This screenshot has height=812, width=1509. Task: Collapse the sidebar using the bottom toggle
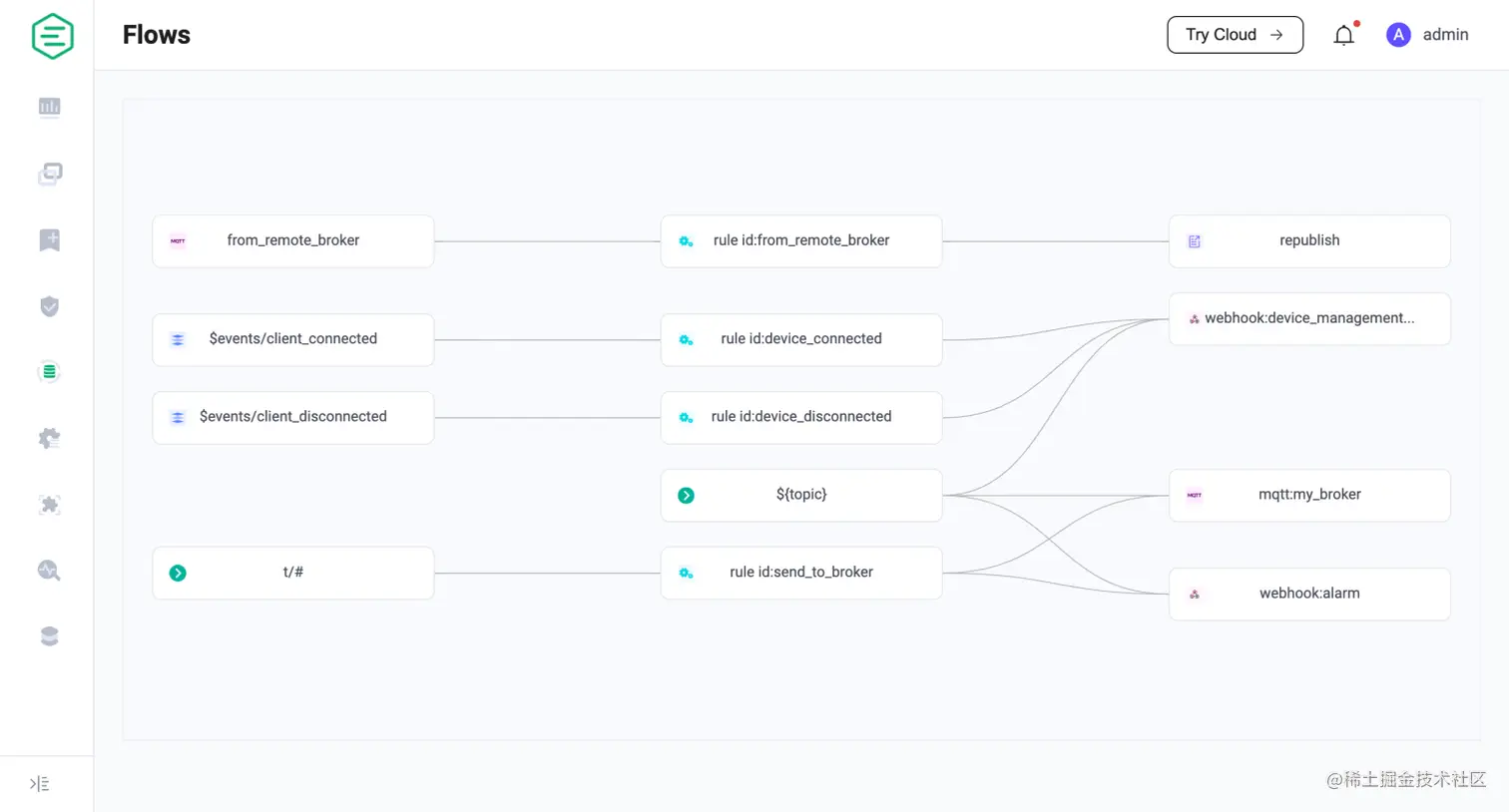(x=40, y=784)
